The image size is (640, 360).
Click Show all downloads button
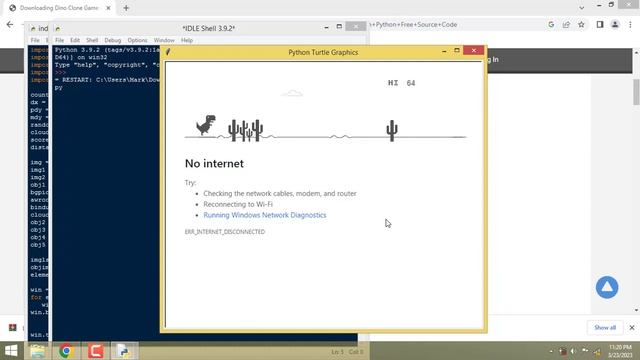(605, 327)
